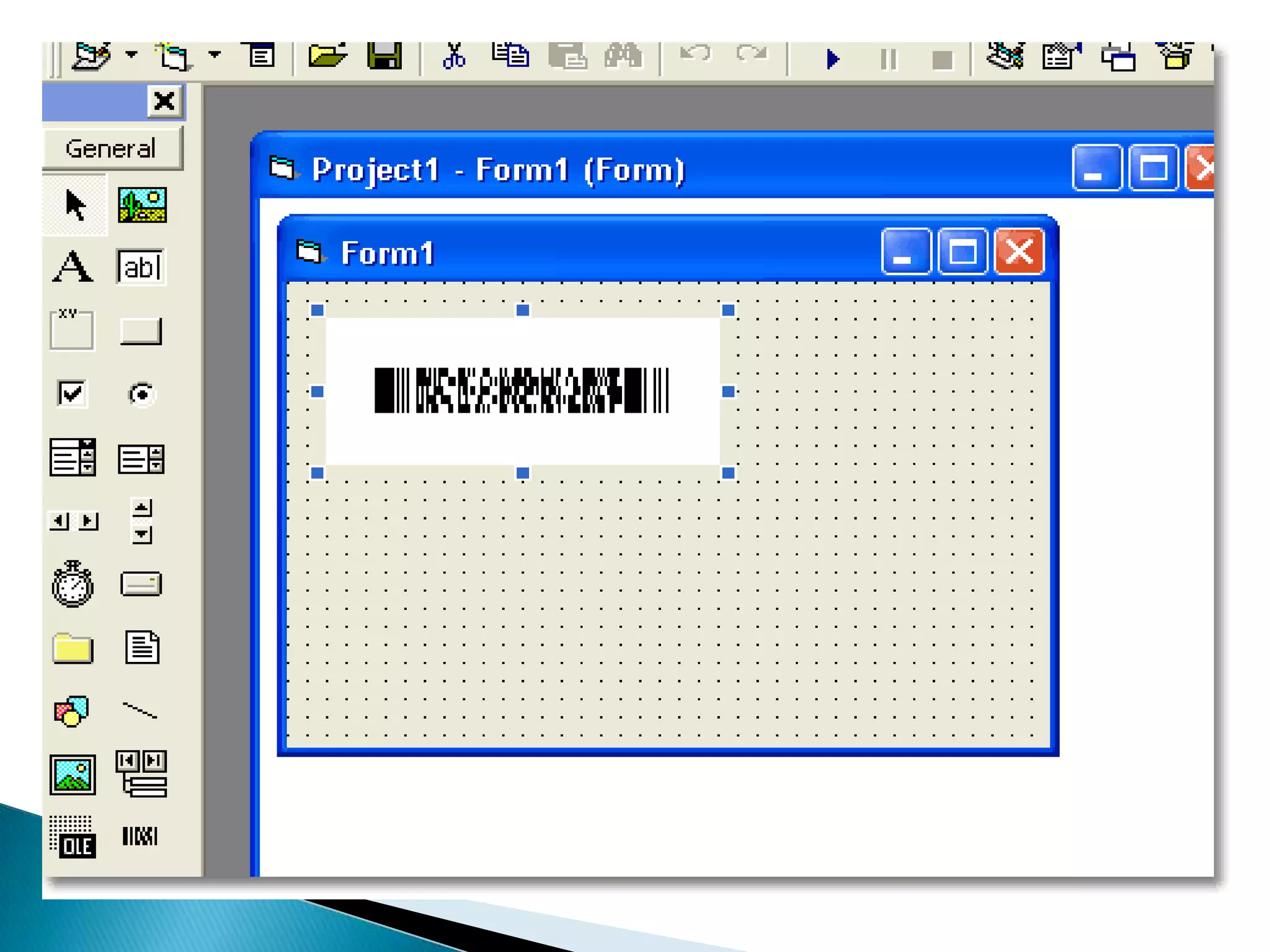Click the Paste toolbar icon
Viewport: 1270px width, 952px height.
point(567,57)
